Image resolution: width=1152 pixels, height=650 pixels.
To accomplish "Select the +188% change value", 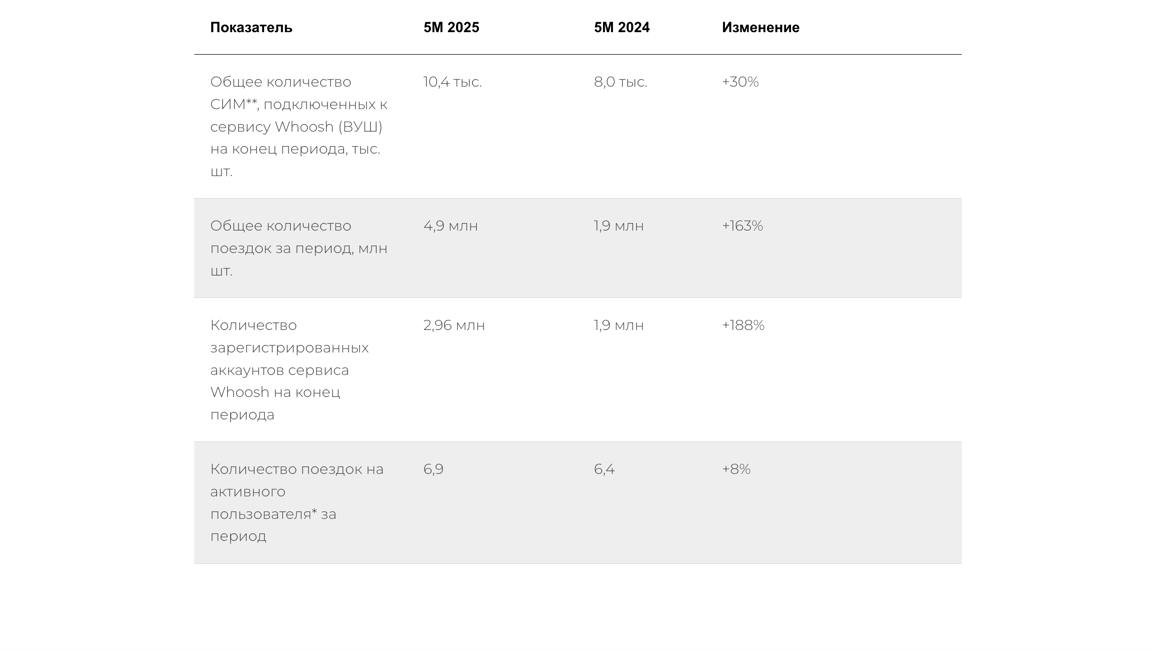I will tap(743, 325).
